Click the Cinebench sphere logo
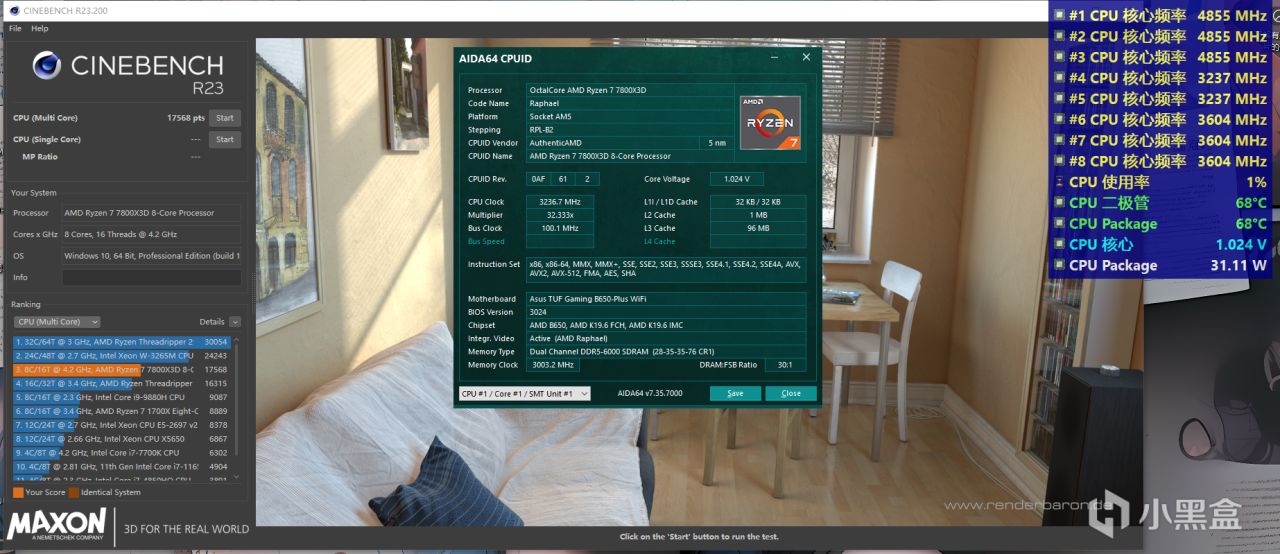This screenshot has height=554, width=1280. point(46,66)
